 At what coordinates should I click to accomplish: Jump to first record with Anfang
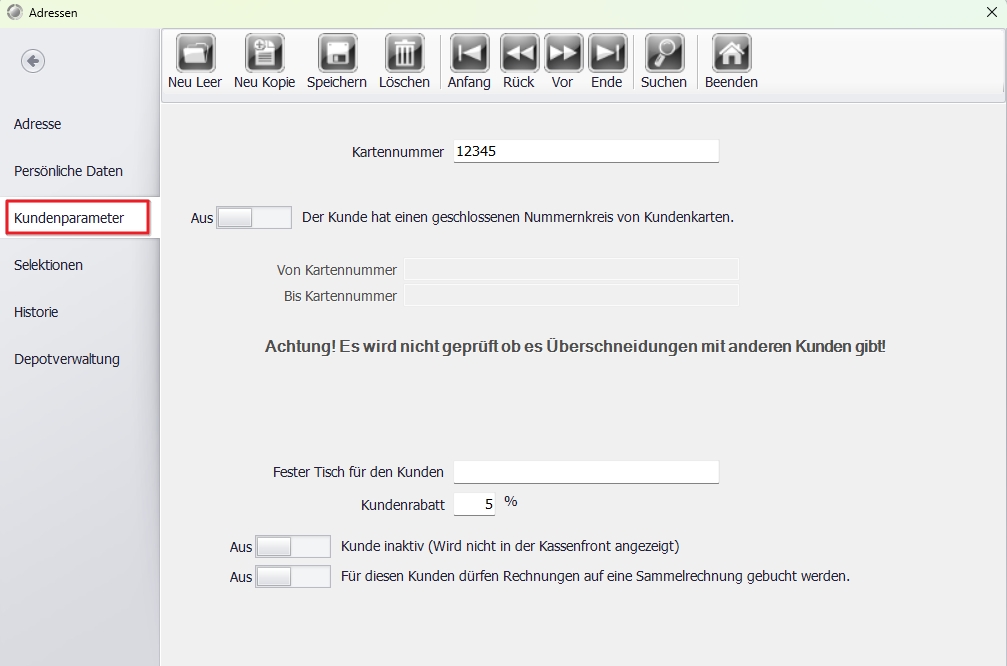(x=469, y=53)
